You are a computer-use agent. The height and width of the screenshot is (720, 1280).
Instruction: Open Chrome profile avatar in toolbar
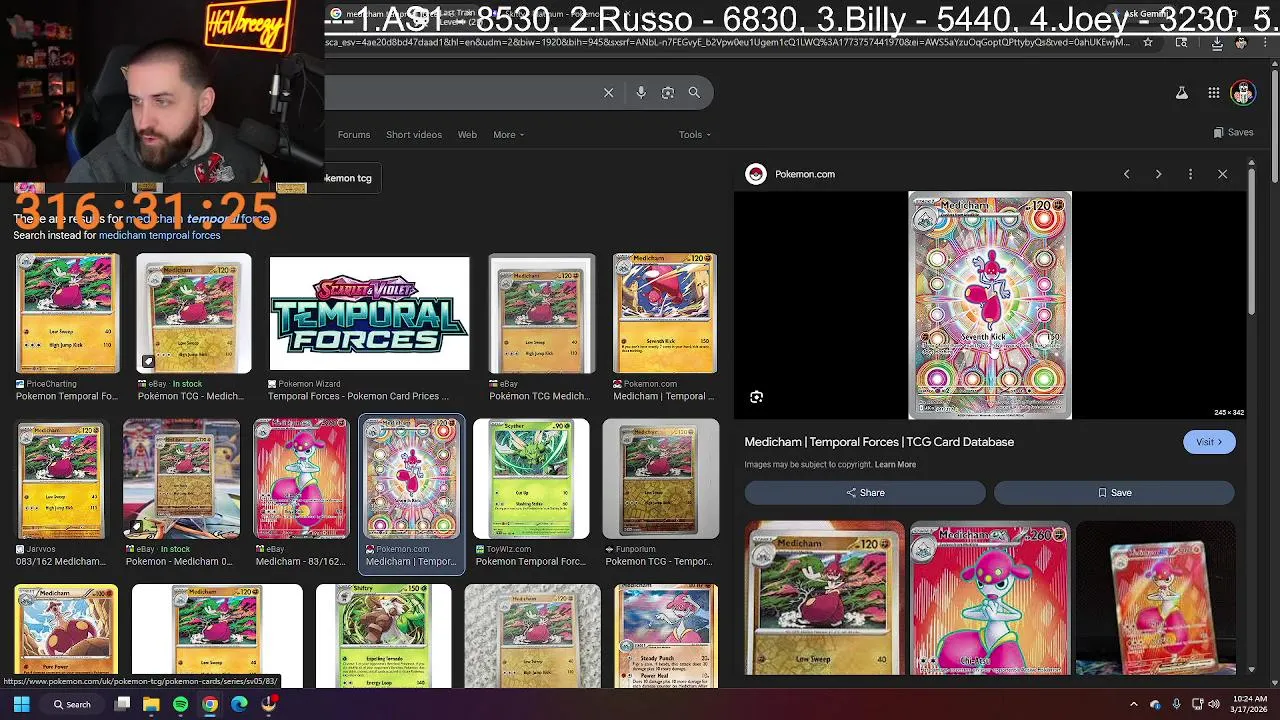click(1241, 43)
